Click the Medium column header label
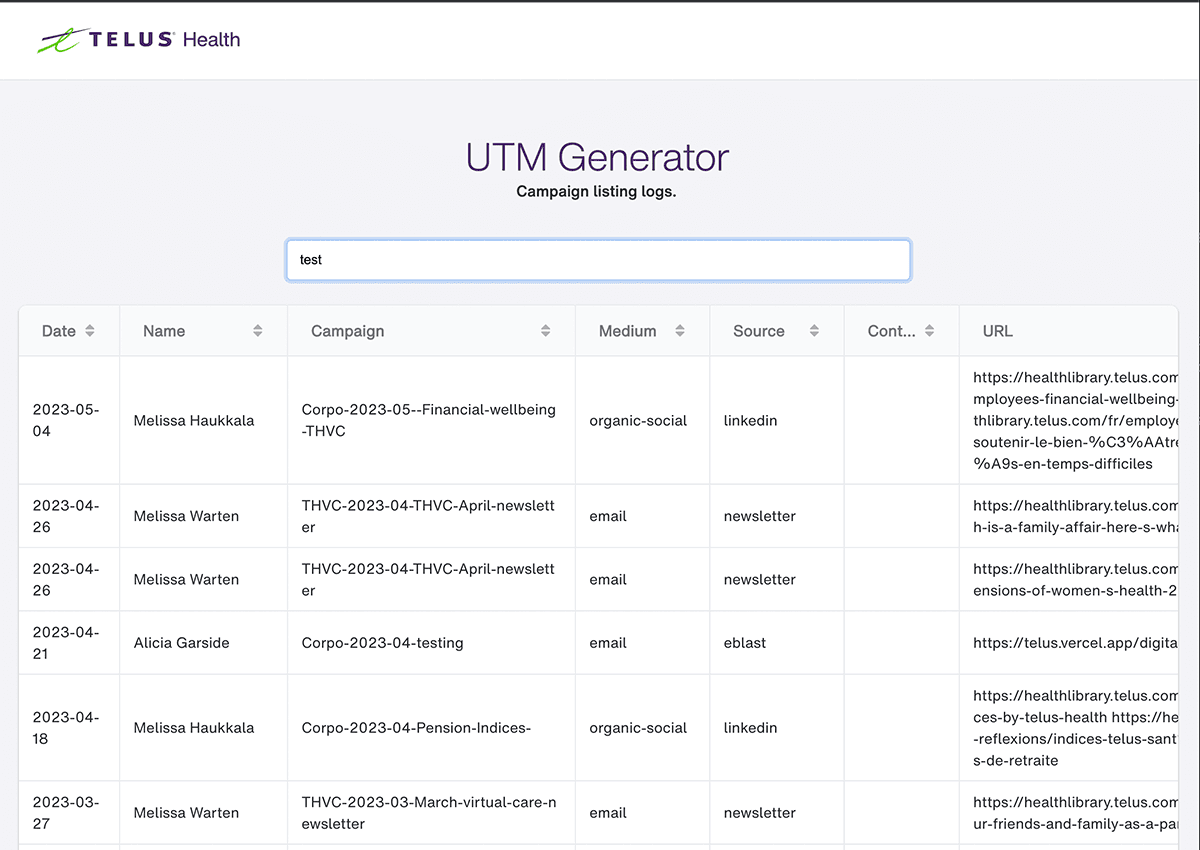This screenshot has height=850, width=1200. (x=628, y=331)
